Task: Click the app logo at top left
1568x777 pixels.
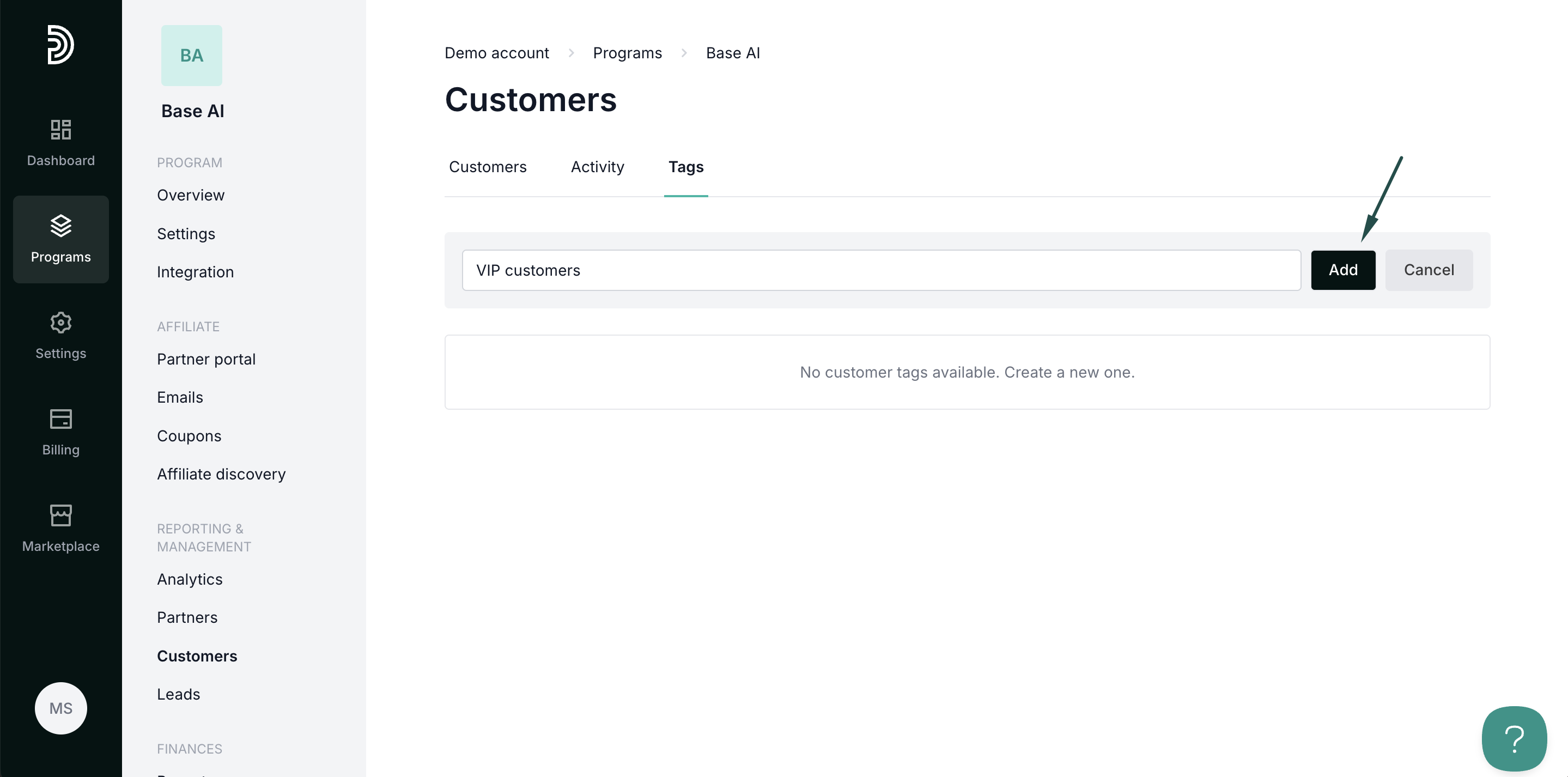Action: [x=60, y=45]
